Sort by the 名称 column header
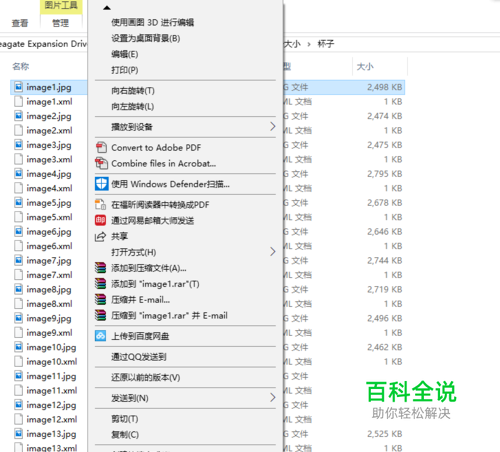The width and height of the screenshot is (500, 452). point(21,66)
